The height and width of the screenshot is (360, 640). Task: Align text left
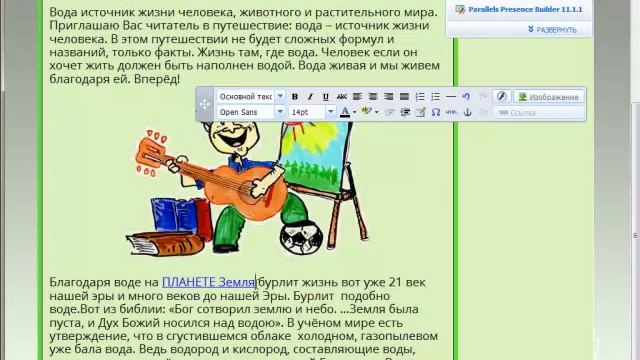tap(357, 97)
